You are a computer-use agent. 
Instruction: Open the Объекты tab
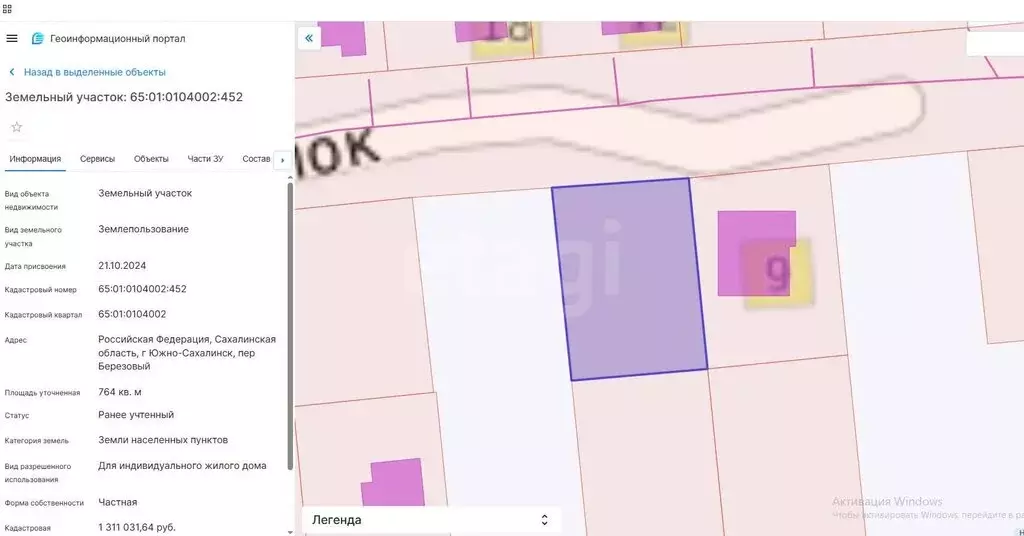point(151,159)
